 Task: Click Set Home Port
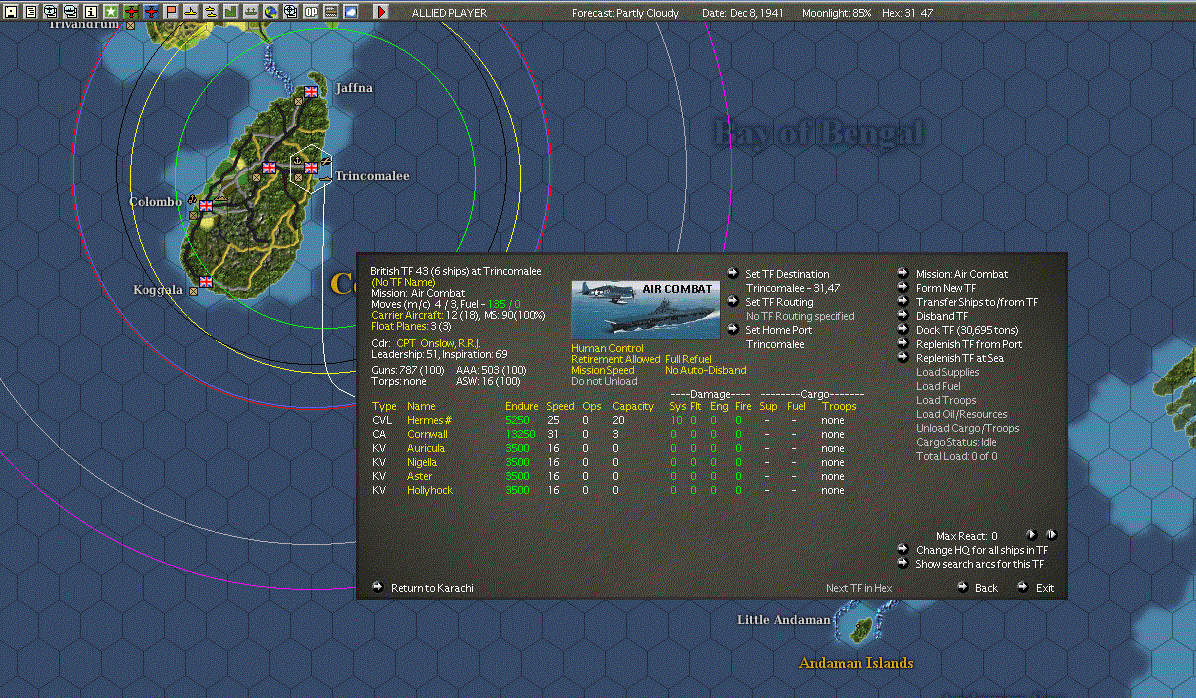778,330
